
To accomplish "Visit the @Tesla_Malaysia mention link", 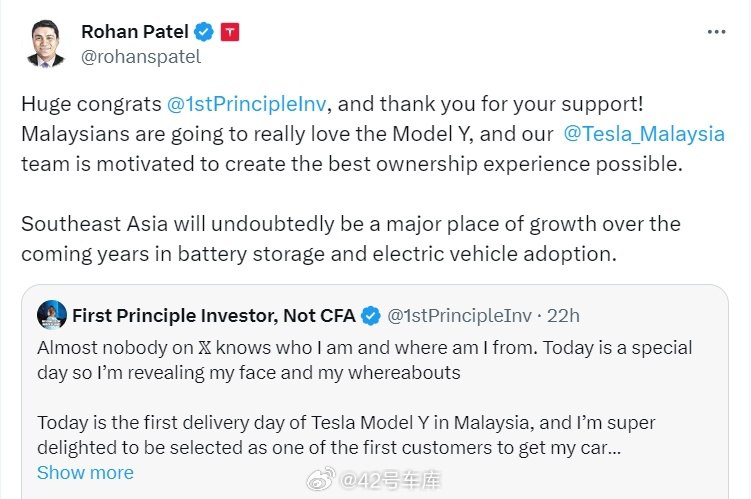I will click(x=644, y=134).
